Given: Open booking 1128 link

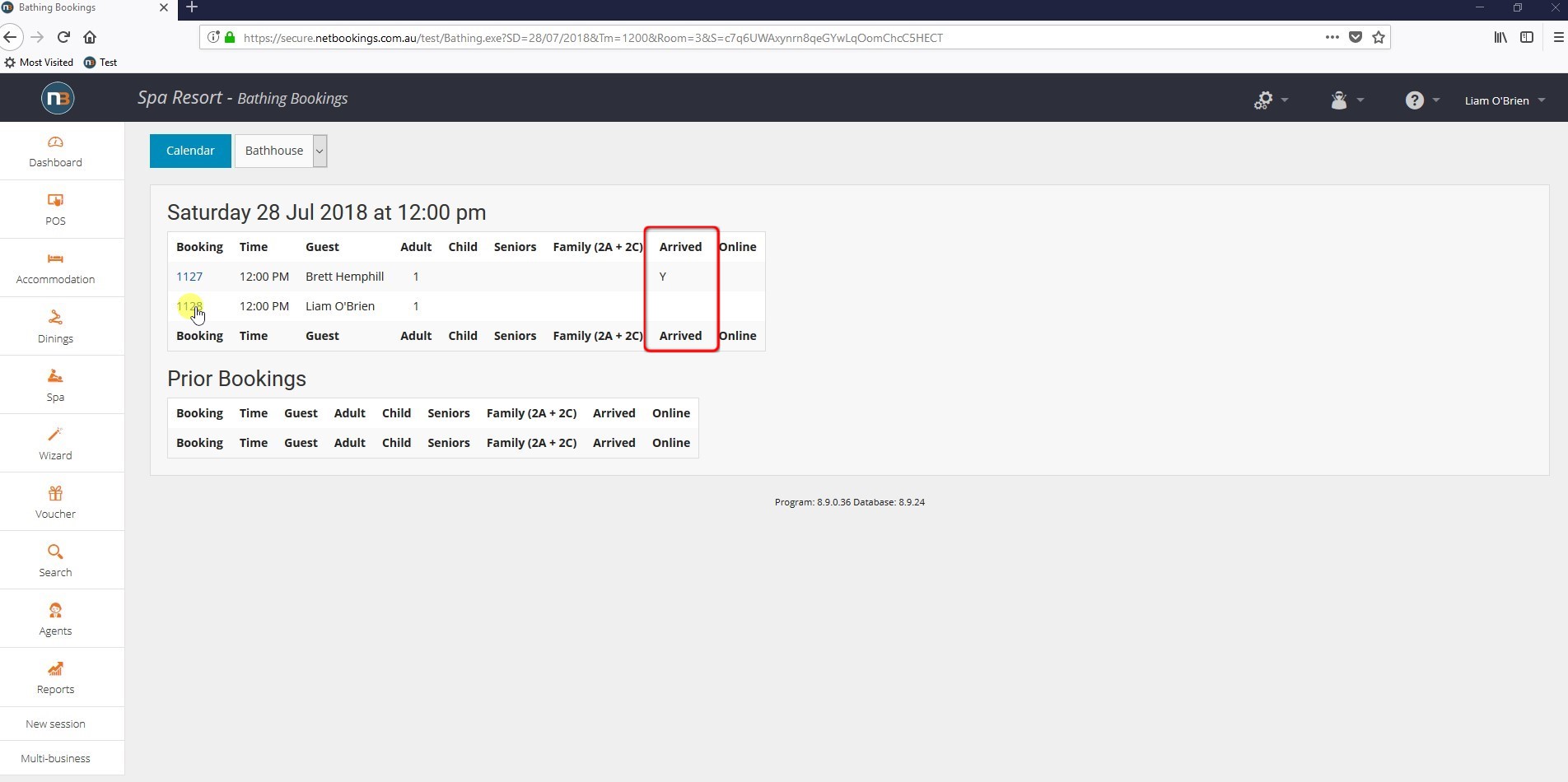Looking at the screenshot, I should click(x=189, y=306).
